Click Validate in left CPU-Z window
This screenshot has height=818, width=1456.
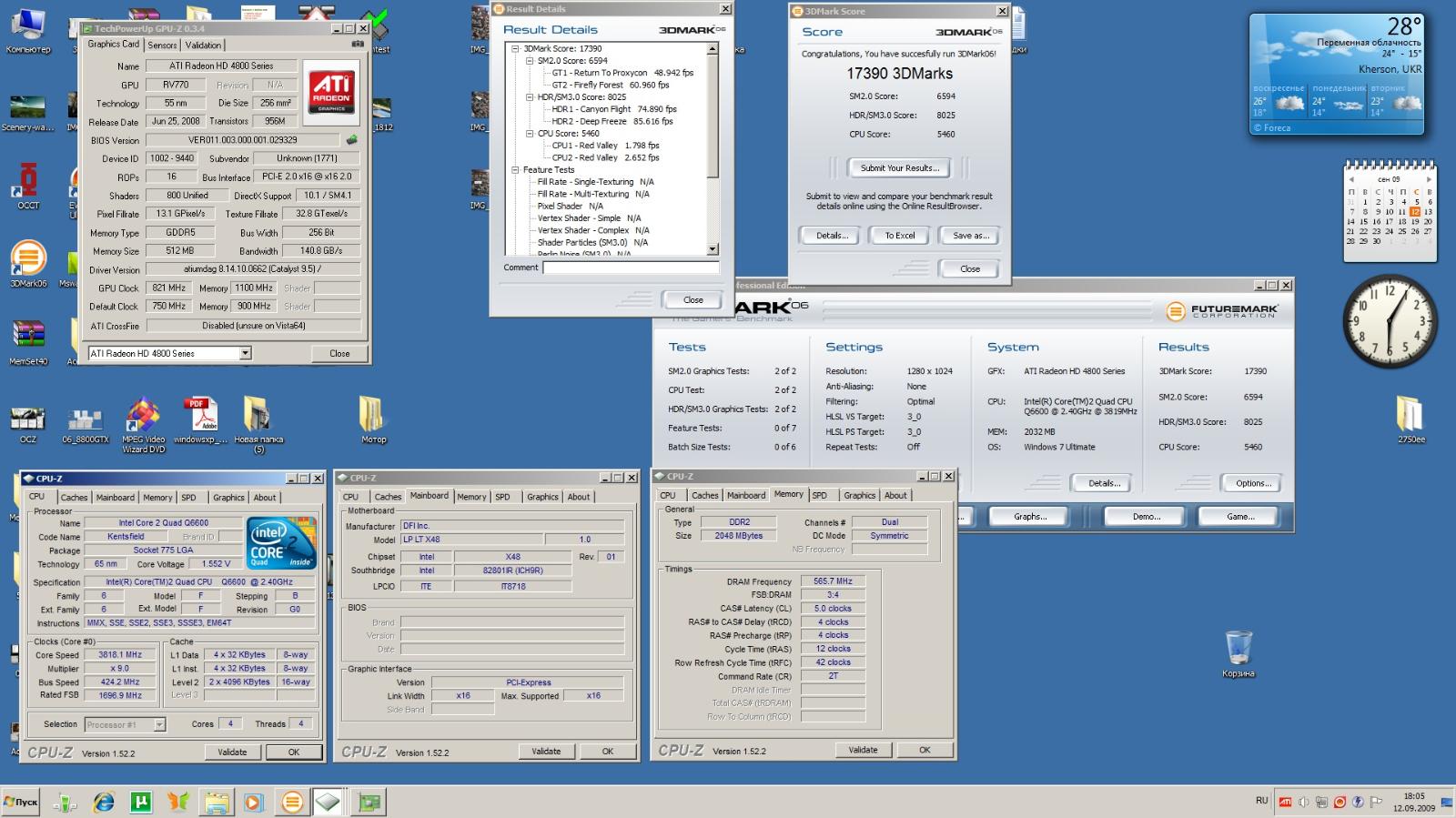pos(232,752)
